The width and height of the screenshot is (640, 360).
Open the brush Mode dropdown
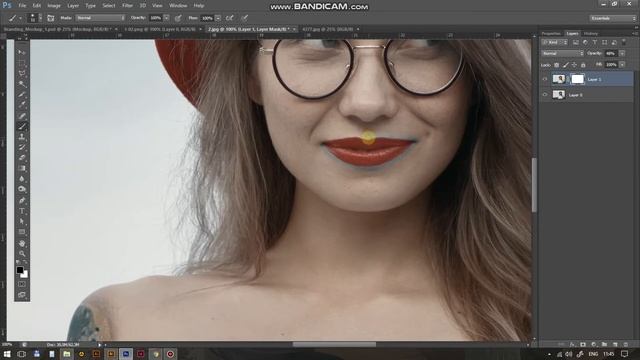100,18
